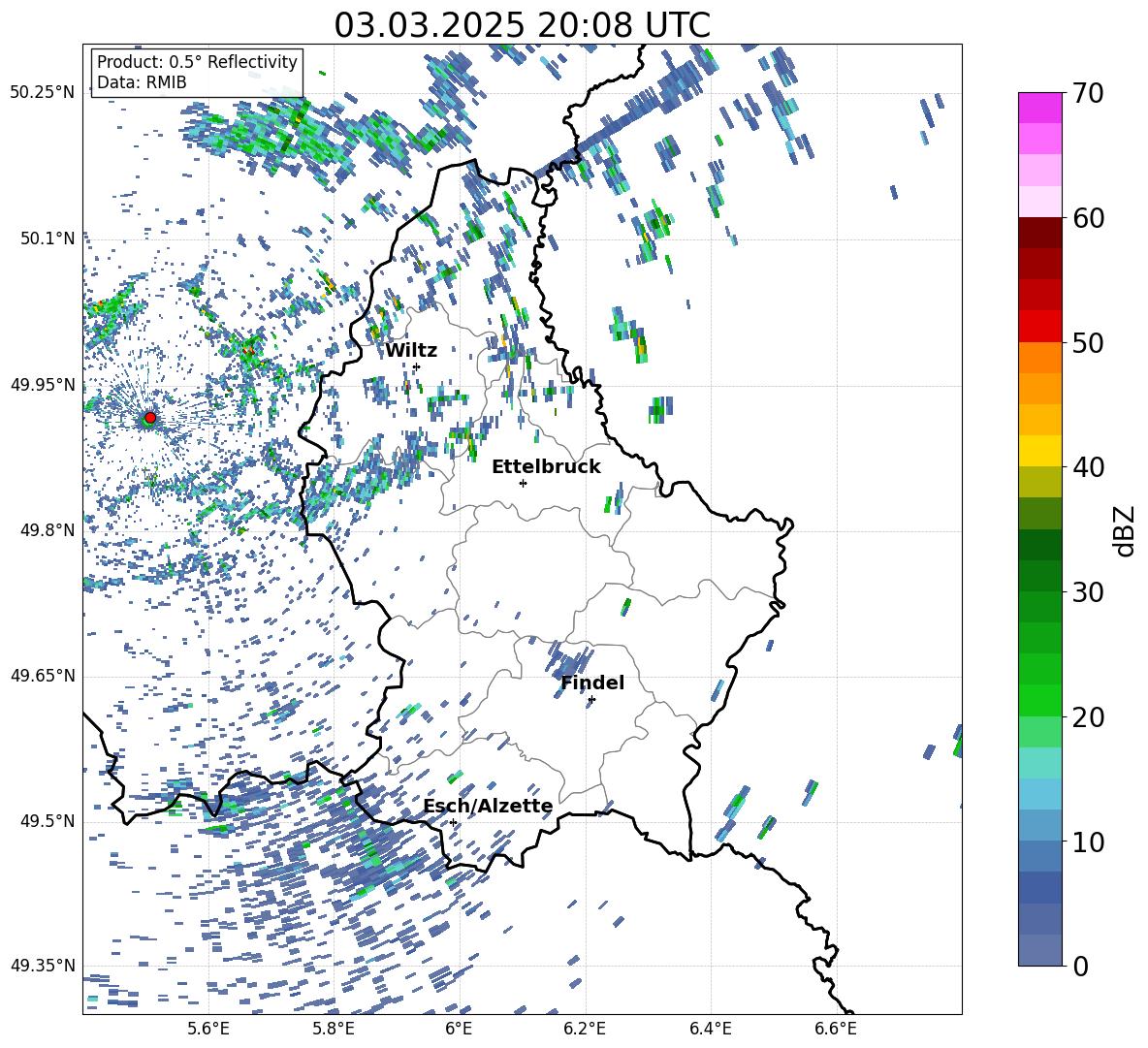Click the 5.6°E longitude label
Image resolution: width=1148 pixels, height=1048 pixels.
pyautogui.click(x=208, y=1030)
